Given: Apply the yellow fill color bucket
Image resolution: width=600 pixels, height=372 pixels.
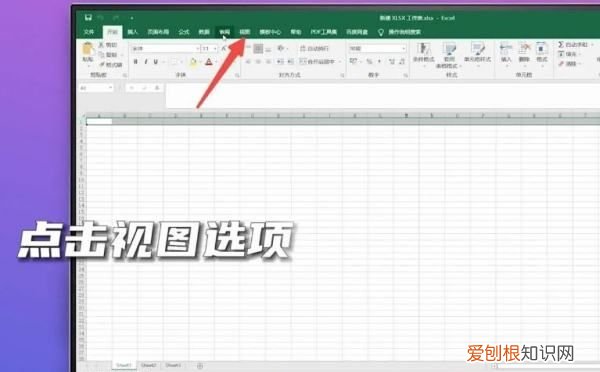Looking at the screenshot, I should (193, 62).
